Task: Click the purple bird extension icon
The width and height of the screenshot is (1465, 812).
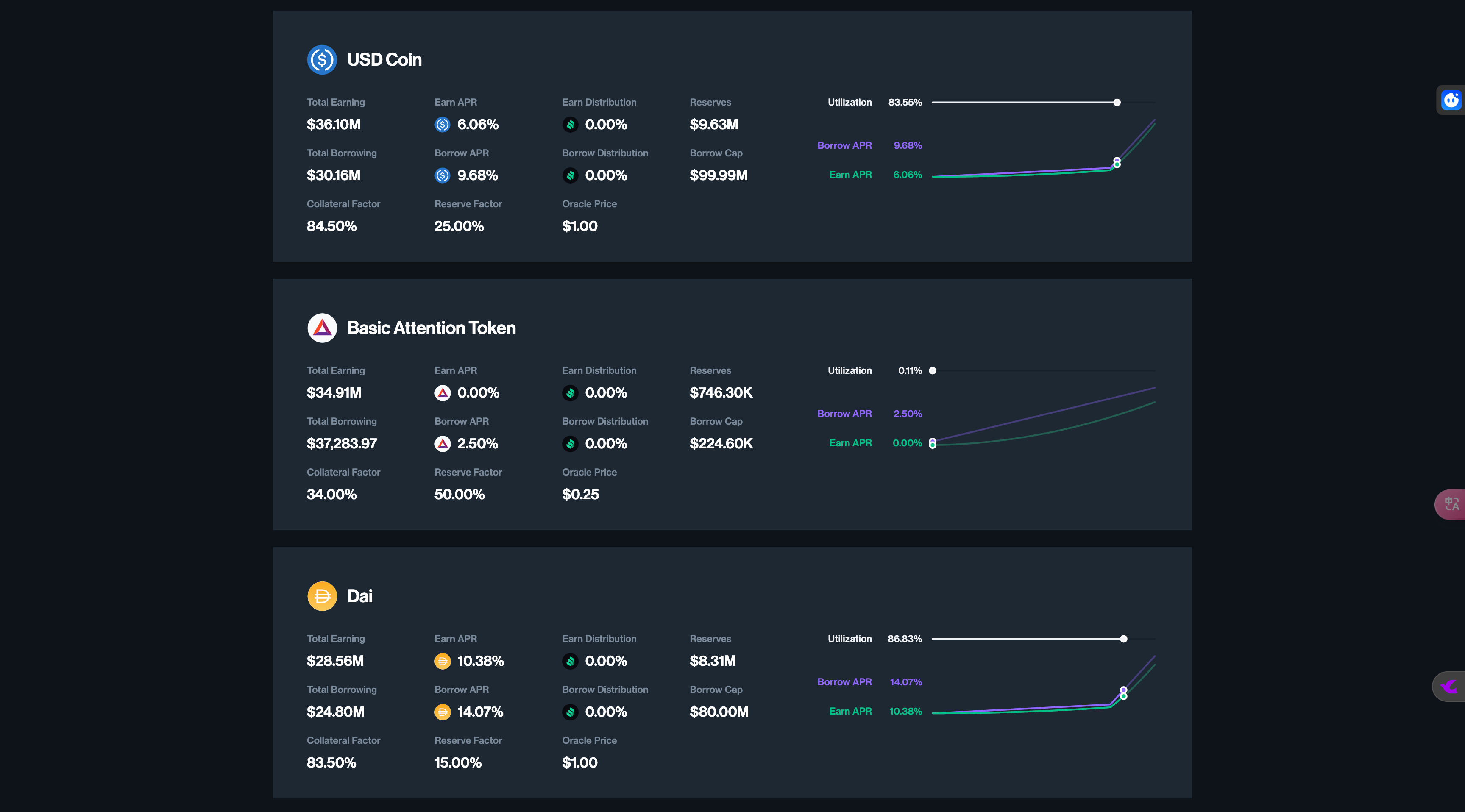Action: point(1449,687)
